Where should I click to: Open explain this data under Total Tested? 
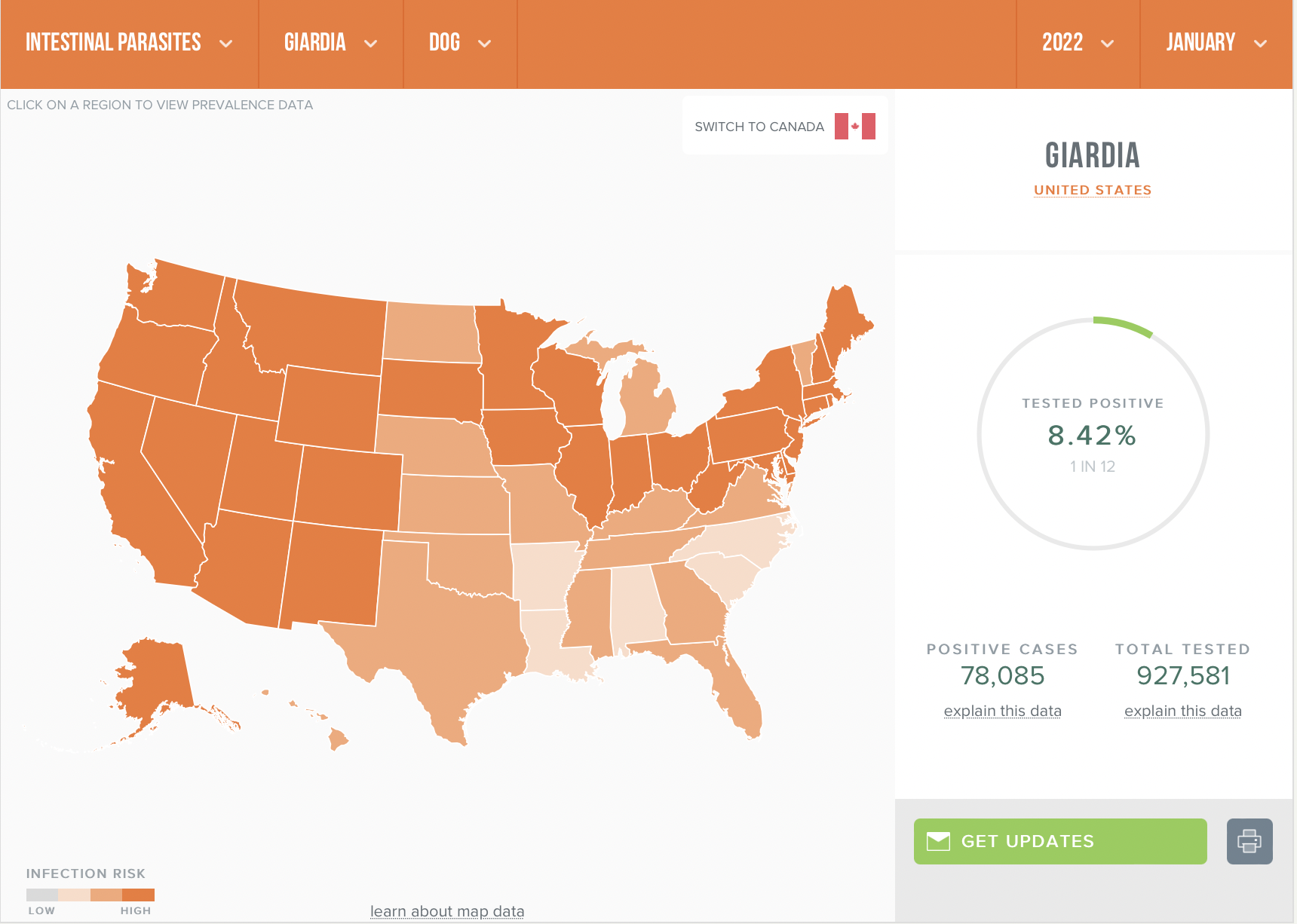(x=1182, y=711)
